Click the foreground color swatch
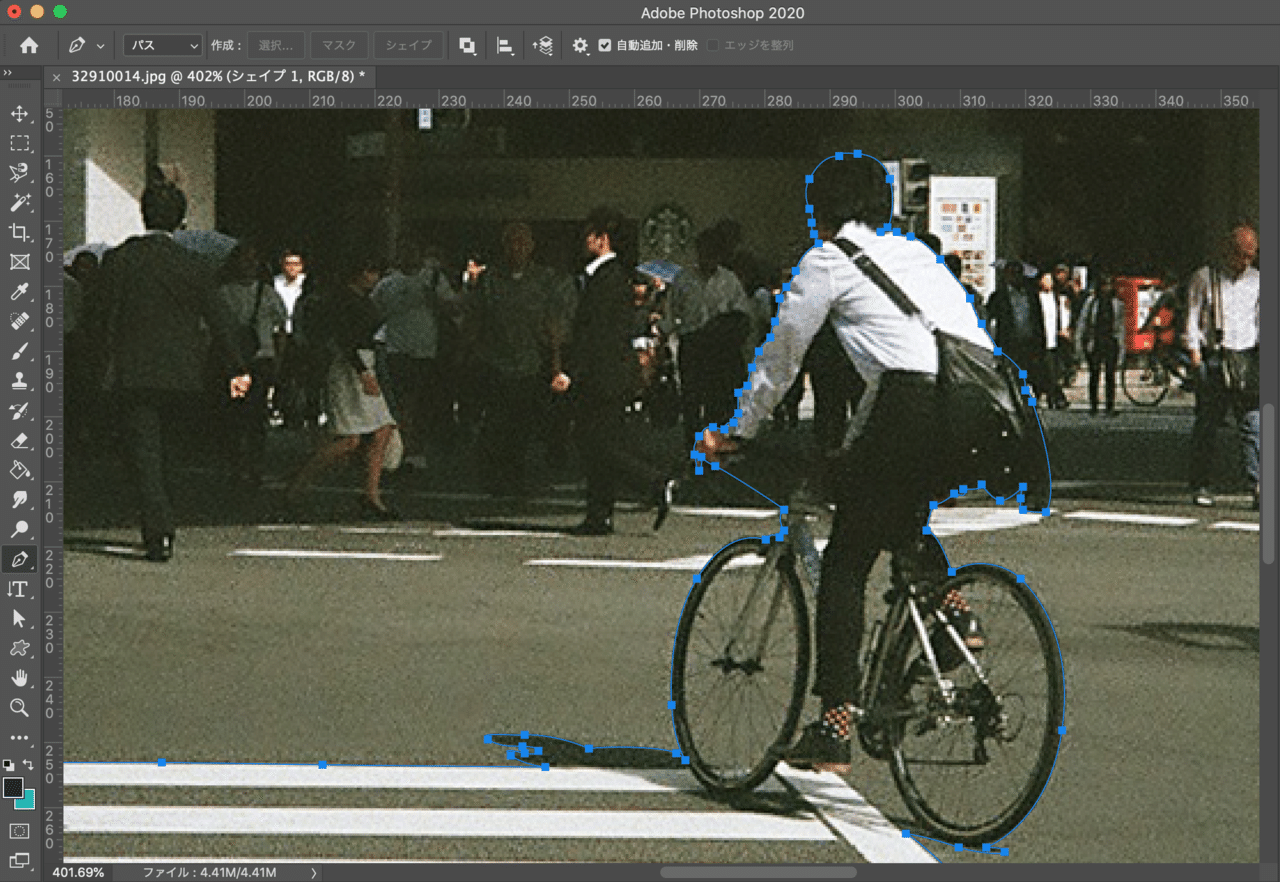 [11, 787]
